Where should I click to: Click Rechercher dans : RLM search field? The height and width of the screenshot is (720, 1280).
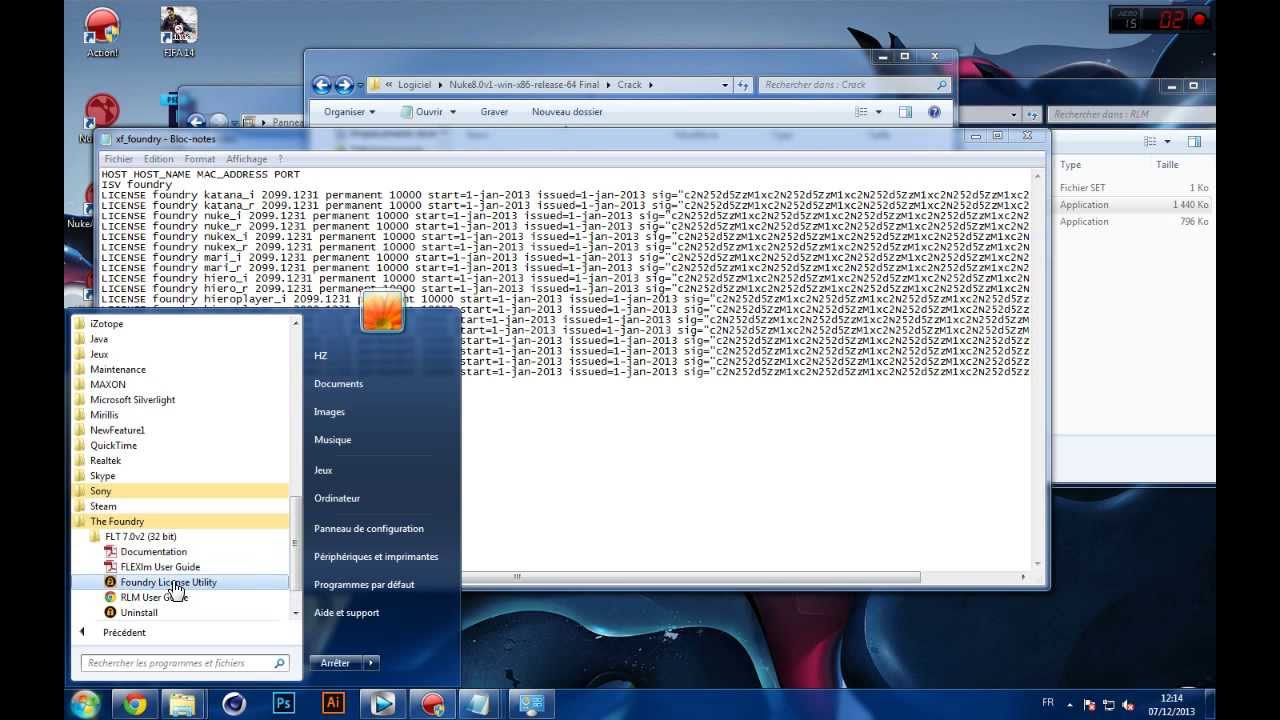click(1130, 115)
